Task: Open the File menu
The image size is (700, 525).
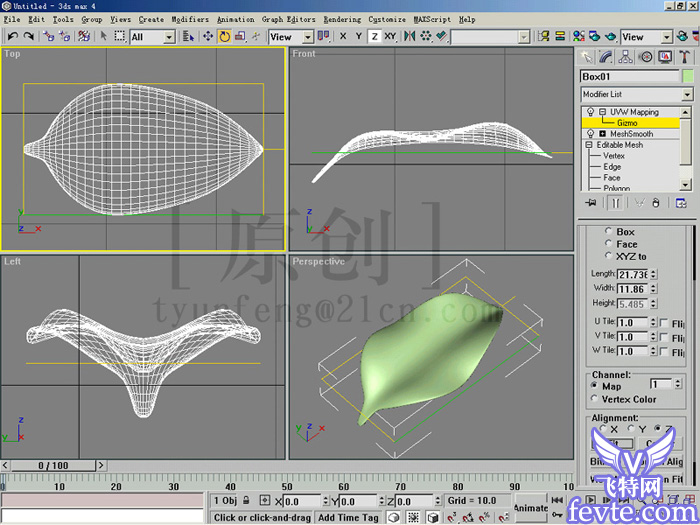Action: coord(12,19)
